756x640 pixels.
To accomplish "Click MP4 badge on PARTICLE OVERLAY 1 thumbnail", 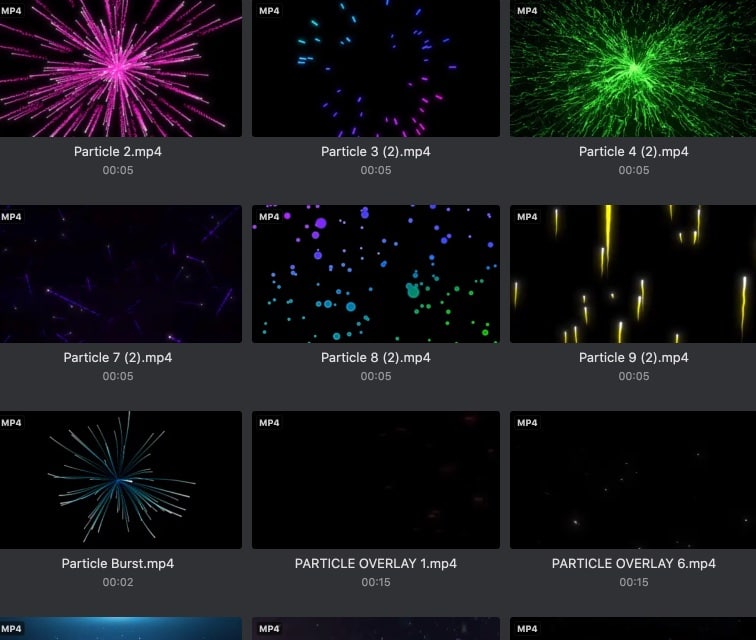I will coord(270,423).
